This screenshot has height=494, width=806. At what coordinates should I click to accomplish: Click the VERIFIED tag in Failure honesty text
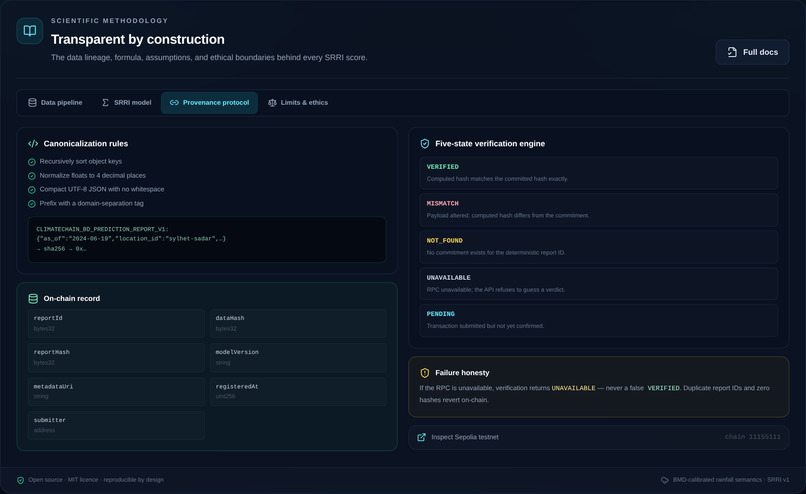663,388
